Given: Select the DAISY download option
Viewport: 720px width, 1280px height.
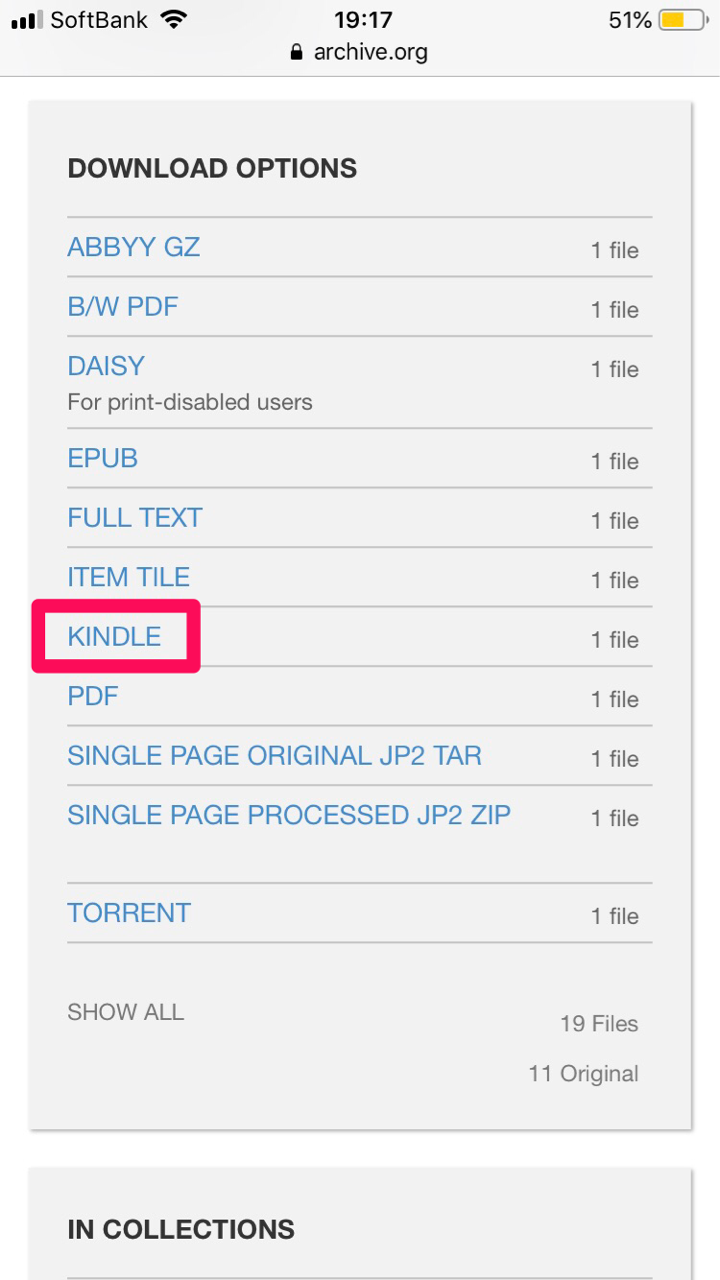Looking at the screenshot, I should pos(106,366).
